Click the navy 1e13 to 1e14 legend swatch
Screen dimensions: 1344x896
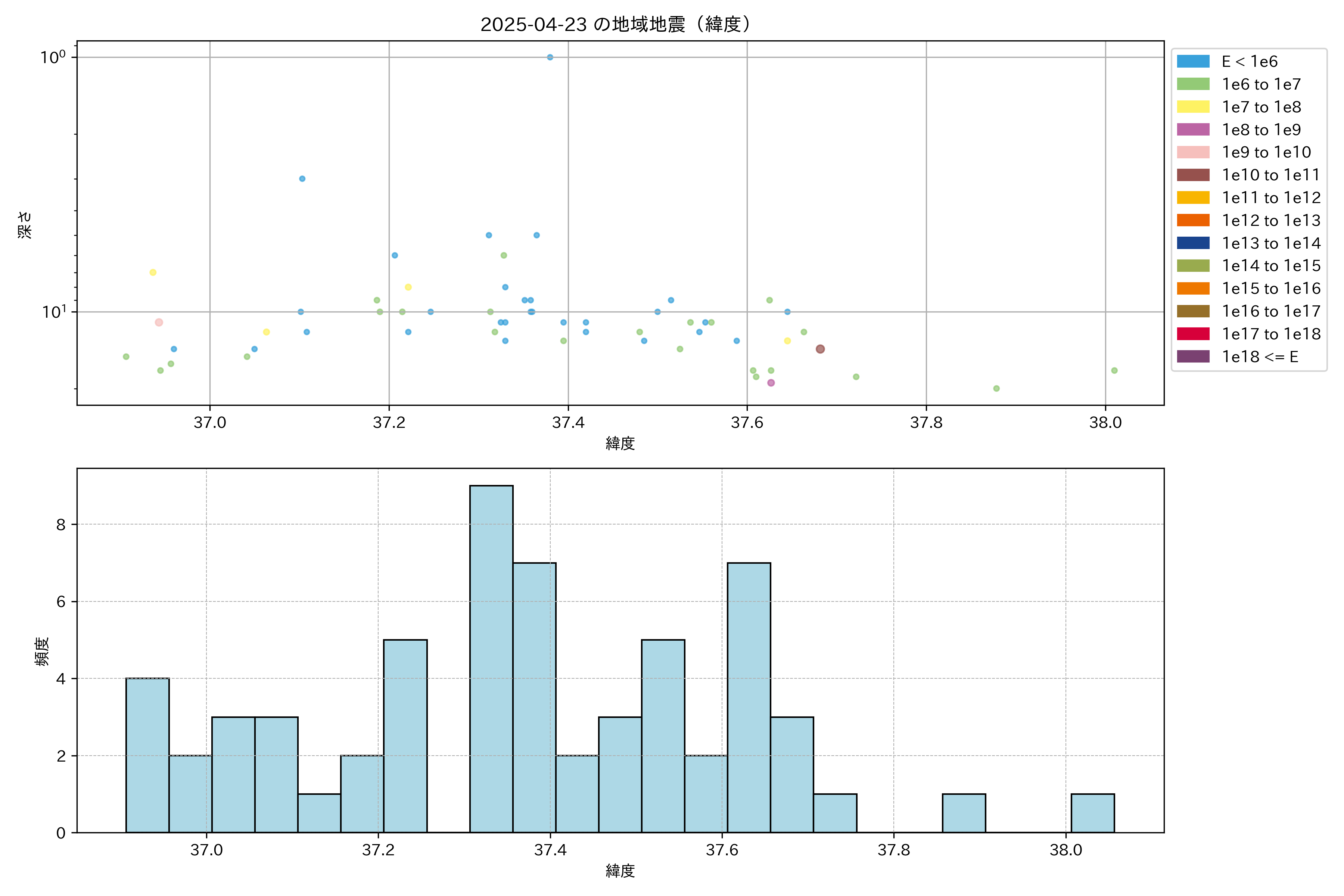click(x=1192, y=243)
